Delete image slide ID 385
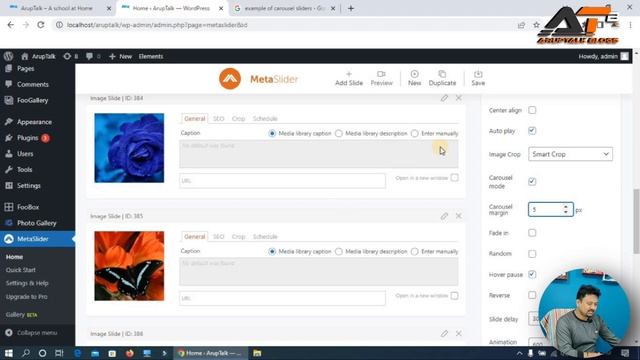Screen dimensions: 640x360 (459, 216)
